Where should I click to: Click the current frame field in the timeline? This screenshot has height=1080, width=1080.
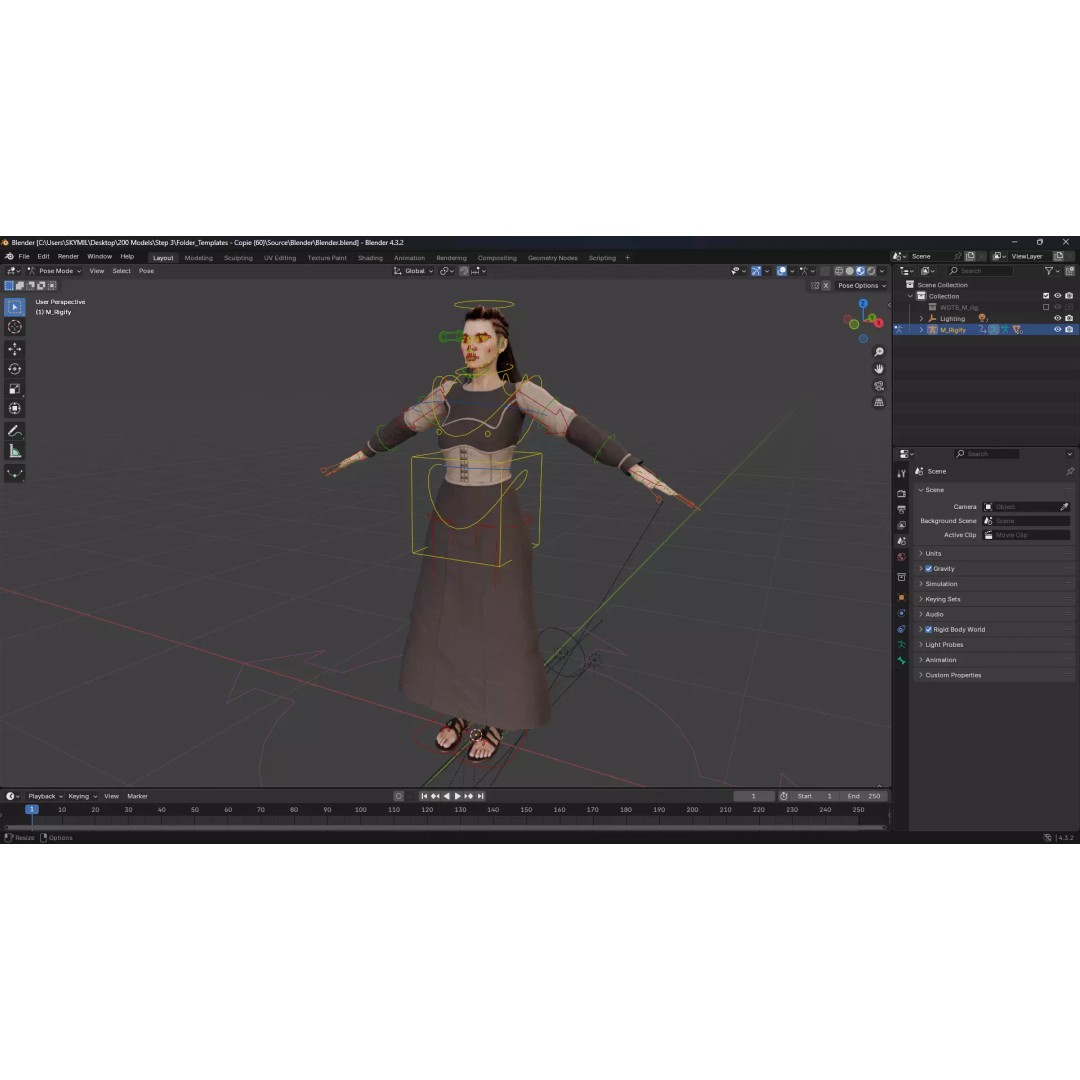[754, 796]
